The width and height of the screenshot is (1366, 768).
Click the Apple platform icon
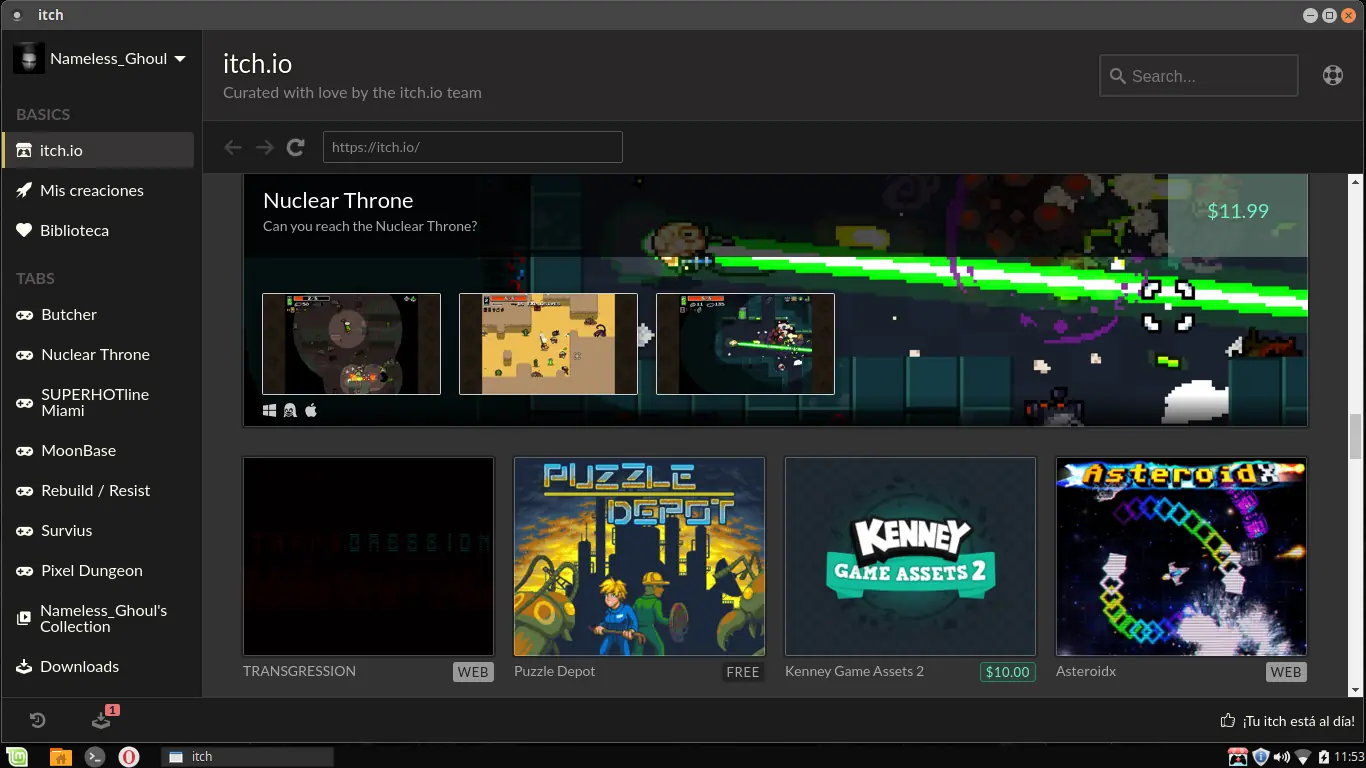(311, 410)
